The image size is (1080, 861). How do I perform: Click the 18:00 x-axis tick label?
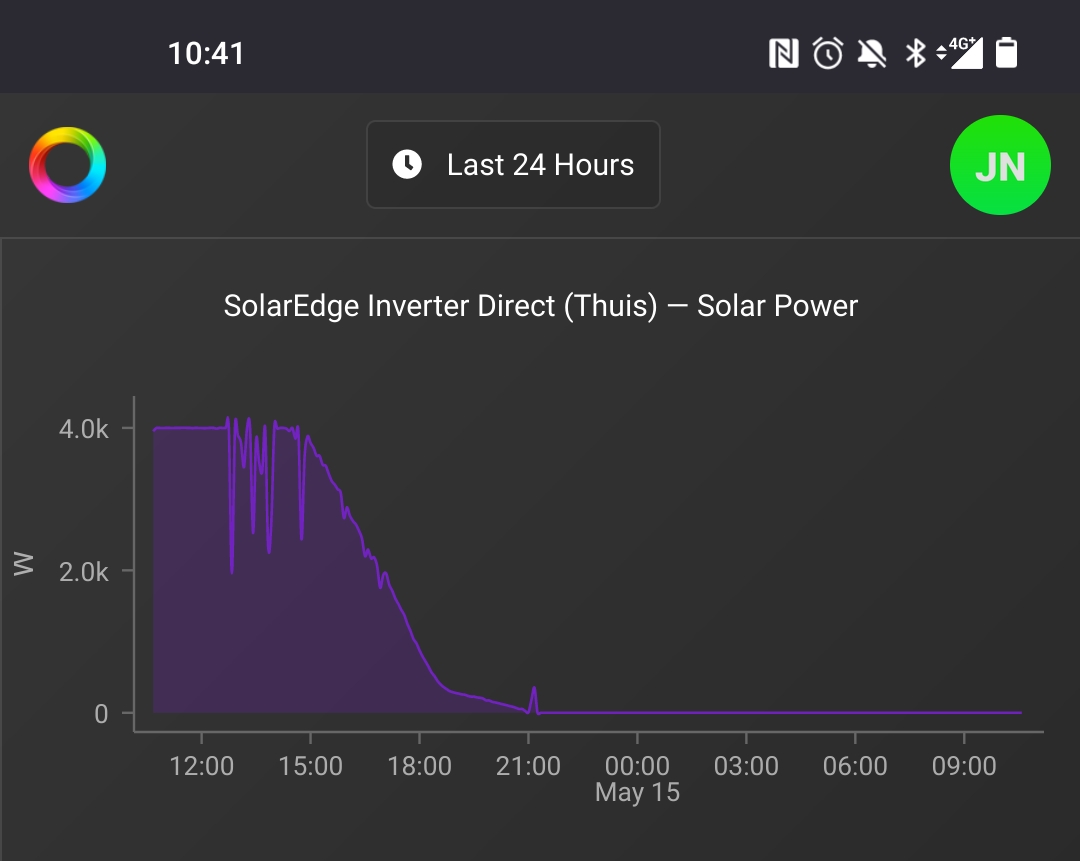(x=419, y=766)
